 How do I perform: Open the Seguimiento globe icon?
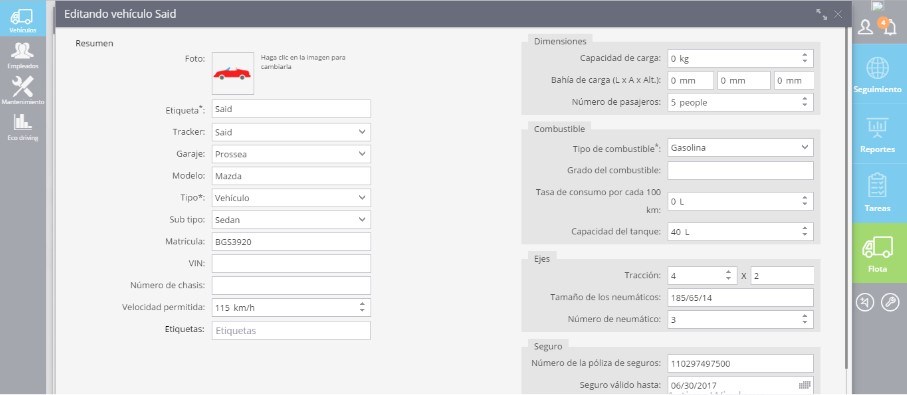point(877,68)
